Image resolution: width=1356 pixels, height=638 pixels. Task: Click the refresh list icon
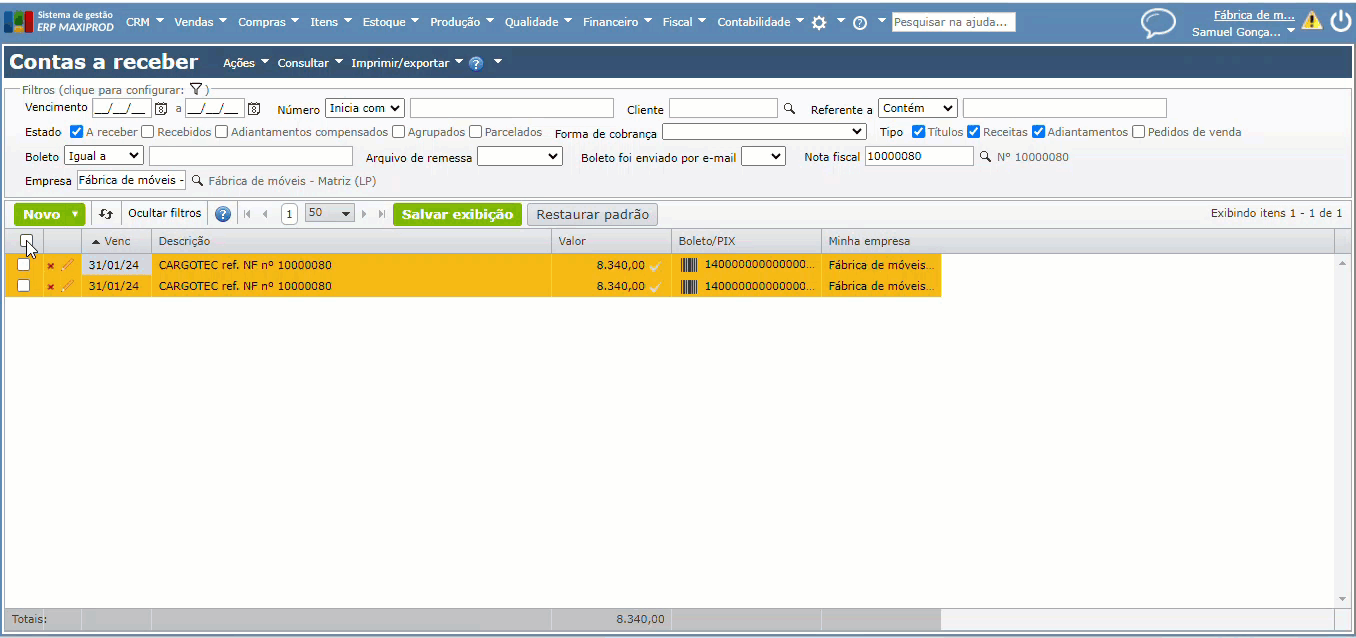pos(106,214)
